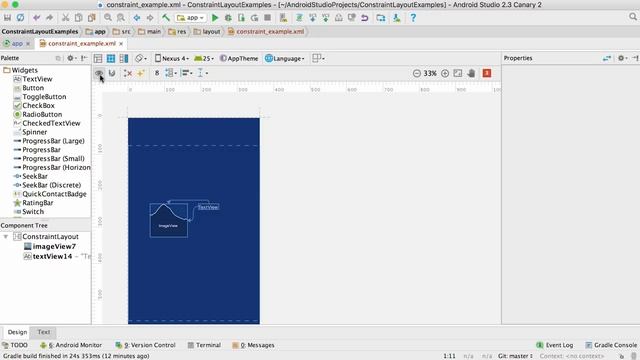Collapse the ConstraintLayout tree node
The height and width of the screenshot is (360, 640).
[6, 237]
